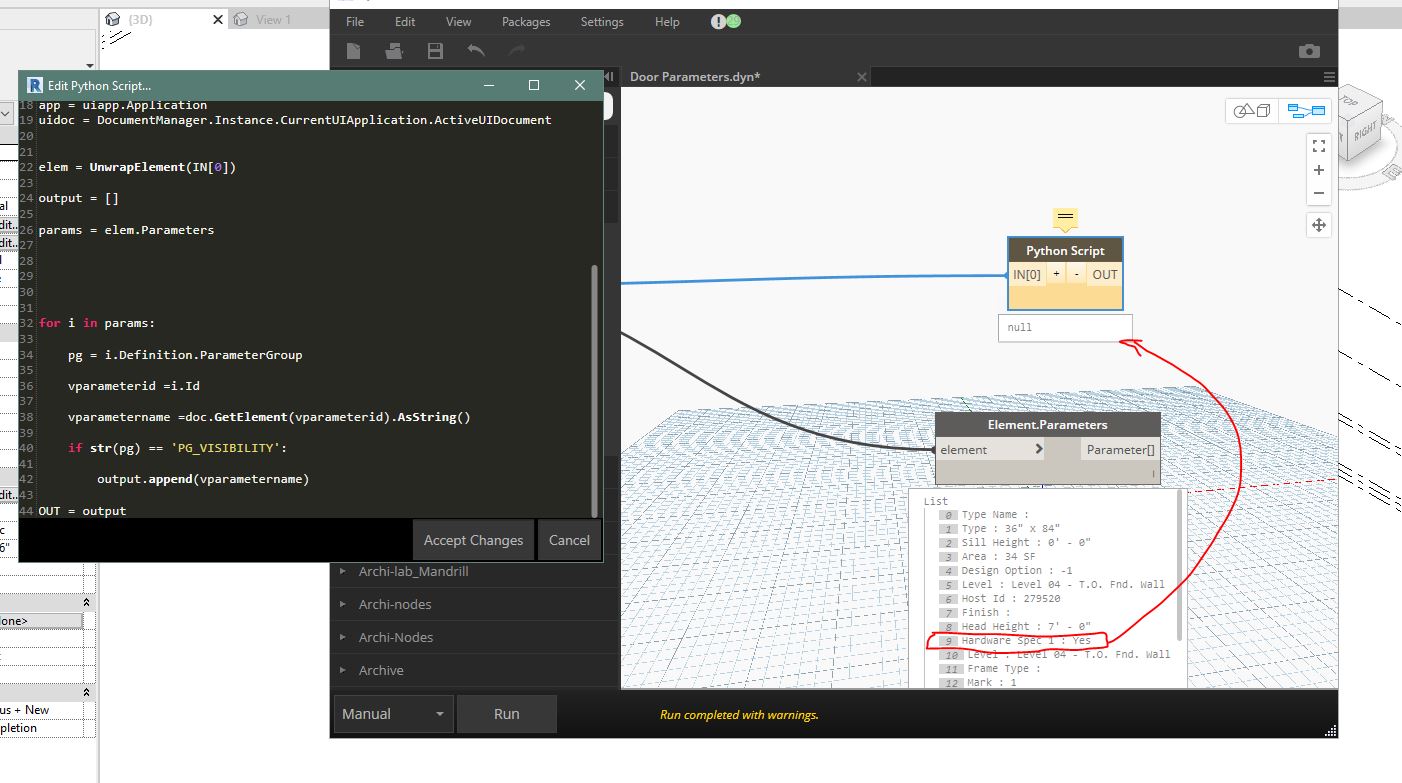Remove an input port from Python Script node

(1077, 274)
